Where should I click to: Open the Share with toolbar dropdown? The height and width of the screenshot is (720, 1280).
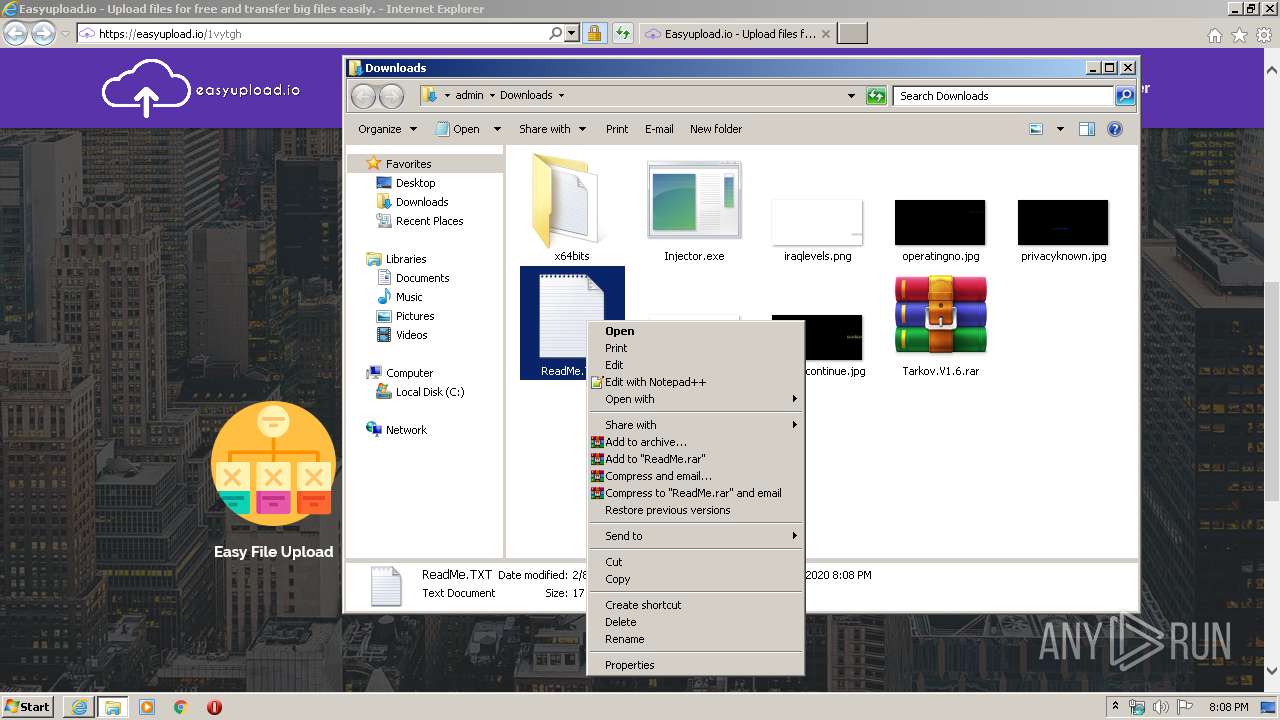tap(551, 129)
